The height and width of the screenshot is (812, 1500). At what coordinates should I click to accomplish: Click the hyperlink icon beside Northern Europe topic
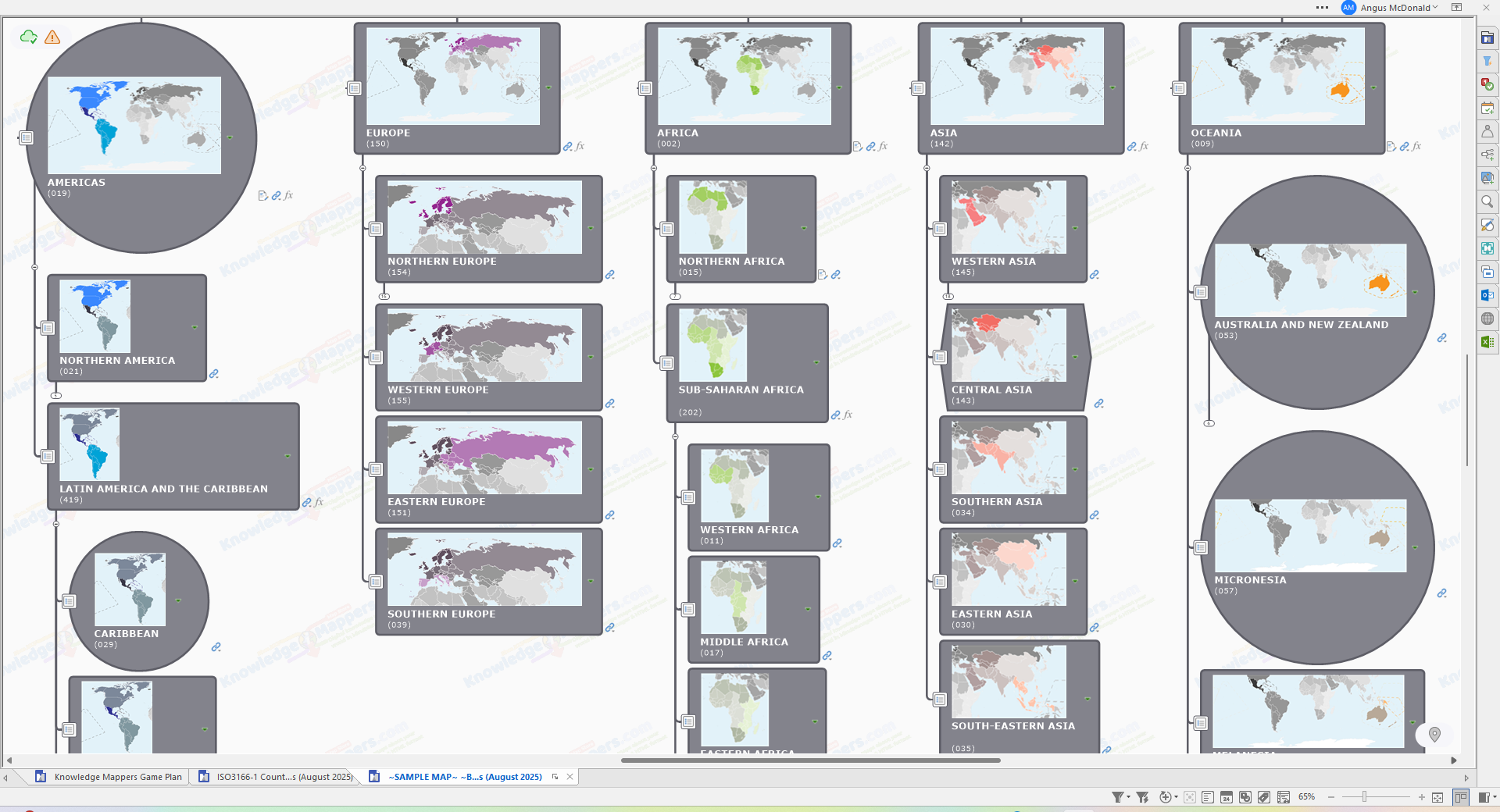tap(610, 275)
